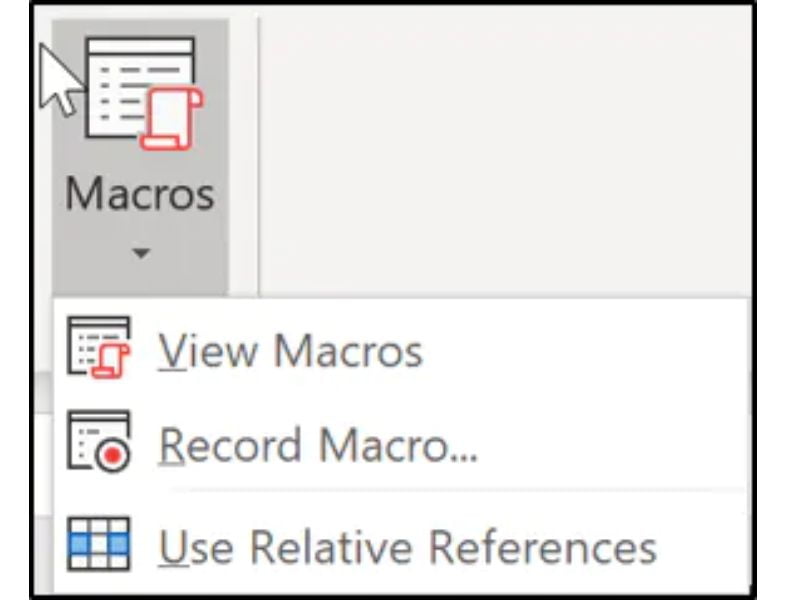This screenshot has width=786, height=600.
Task: Collapse the Macros dropdown via its arrow
Action: point(140,254)
